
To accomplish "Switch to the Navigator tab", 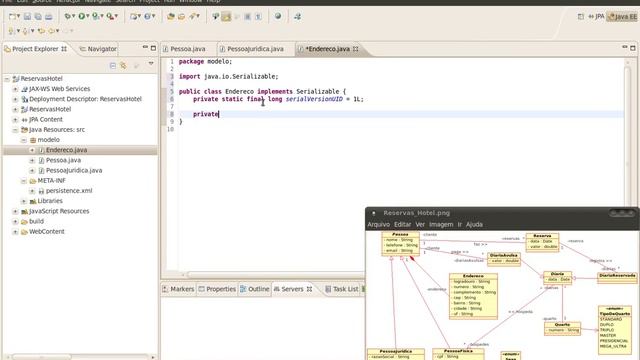I will click(98, 49).
